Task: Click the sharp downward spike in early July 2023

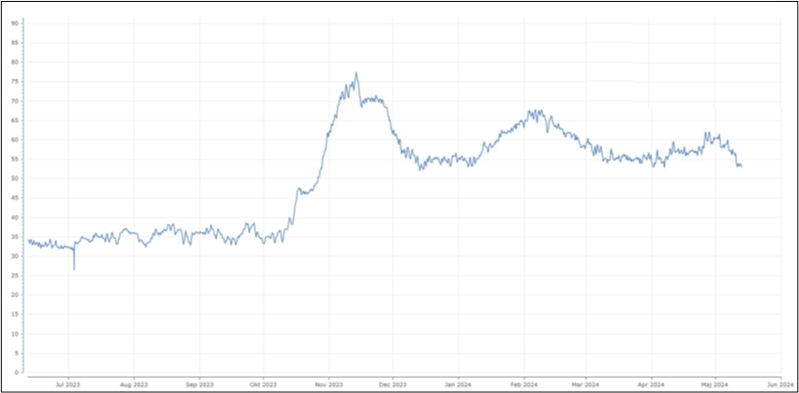Action: (74, 270)
